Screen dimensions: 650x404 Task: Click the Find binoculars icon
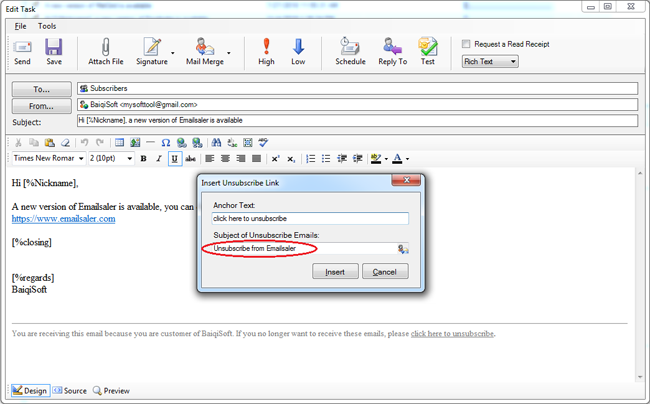[216, 143]
